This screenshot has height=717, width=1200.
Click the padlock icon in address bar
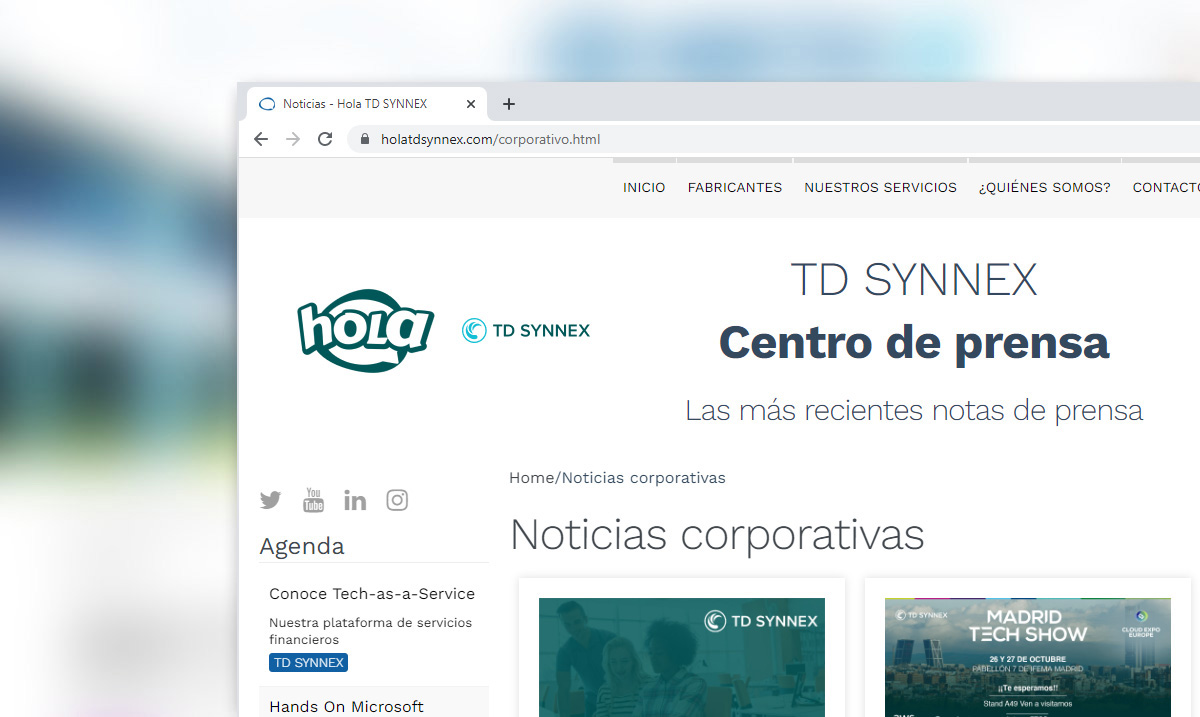point(364,139)
